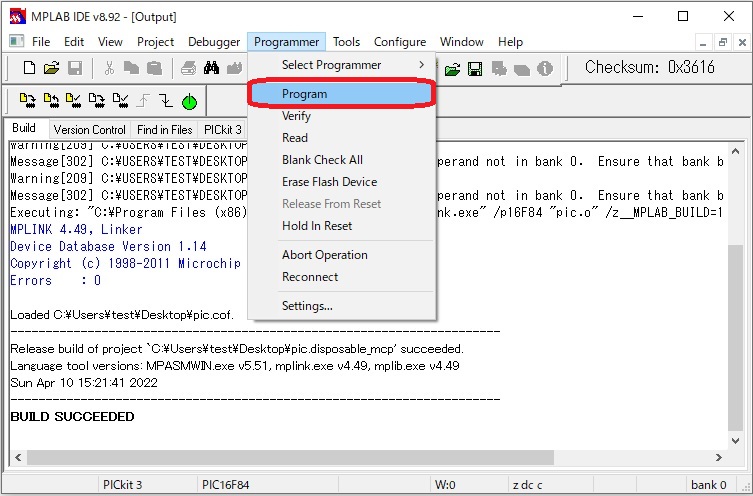This screenshot has height=496, width=753.
Task: Click the Find binoculars icon
Action: (x=211, y=69)
